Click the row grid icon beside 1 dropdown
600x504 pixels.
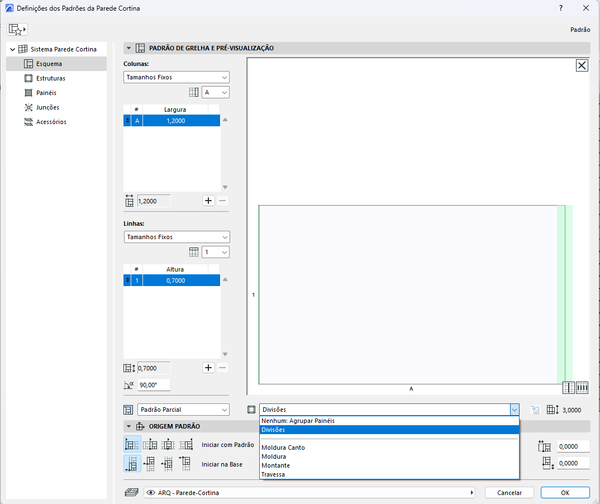tap(194, 252)
